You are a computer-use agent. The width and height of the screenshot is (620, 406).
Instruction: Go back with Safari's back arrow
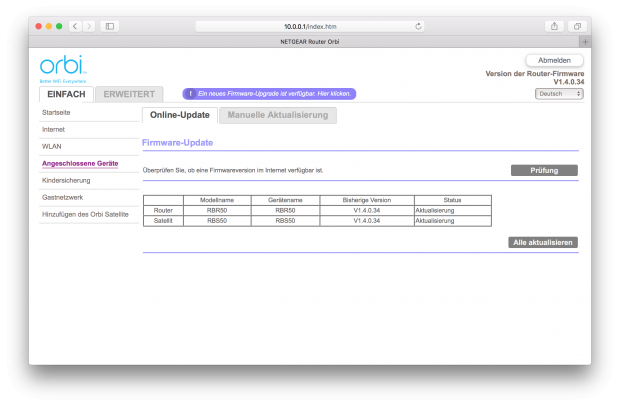(75, 26)
